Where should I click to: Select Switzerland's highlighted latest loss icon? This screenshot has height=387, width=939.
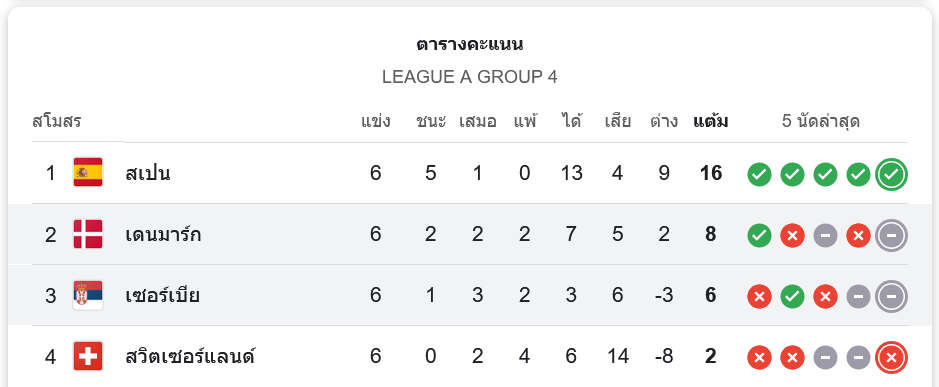pos(891,358)
